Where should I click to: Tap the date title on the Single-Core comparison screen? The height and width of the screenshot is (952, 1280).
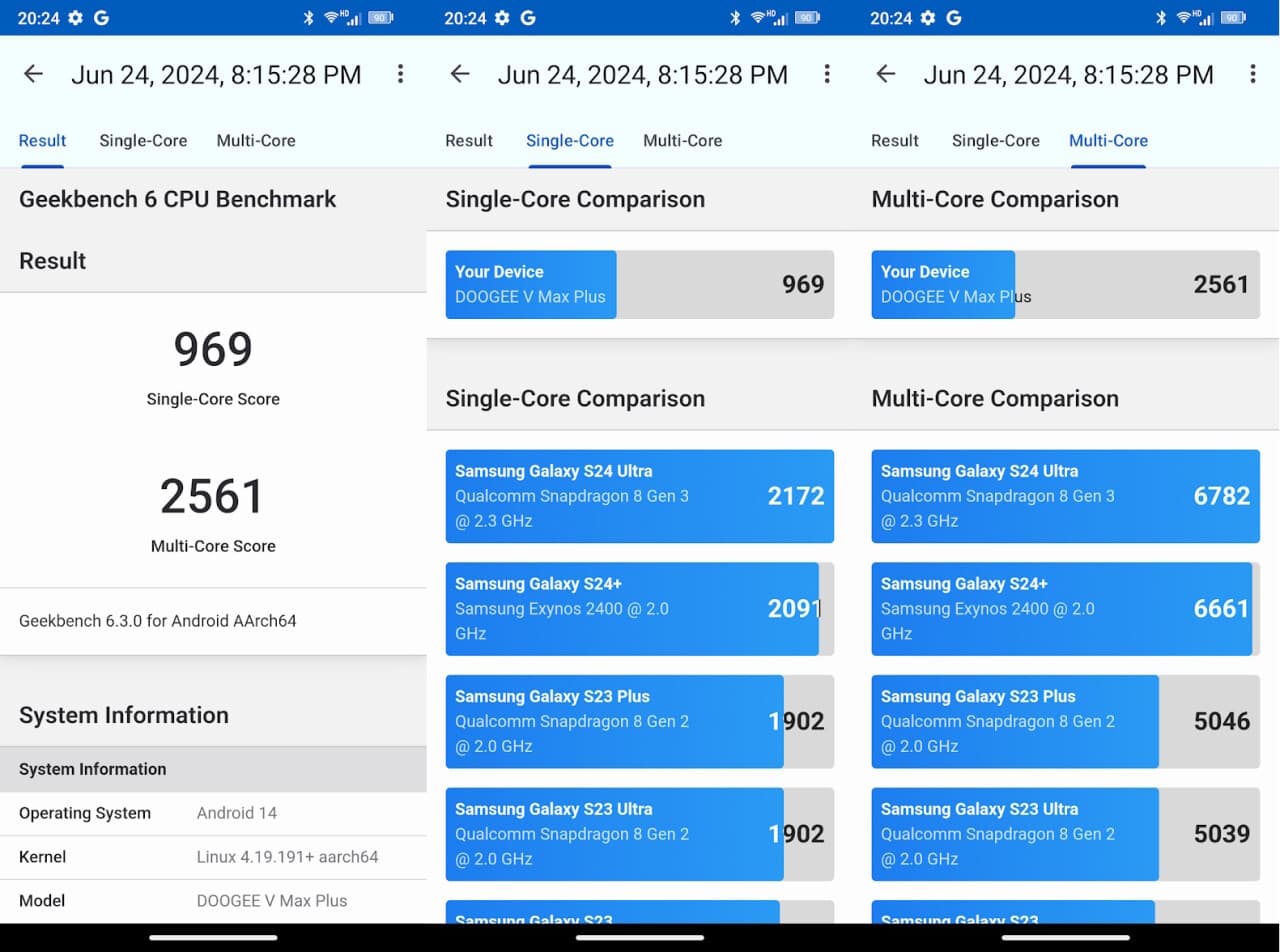[642, 75]
